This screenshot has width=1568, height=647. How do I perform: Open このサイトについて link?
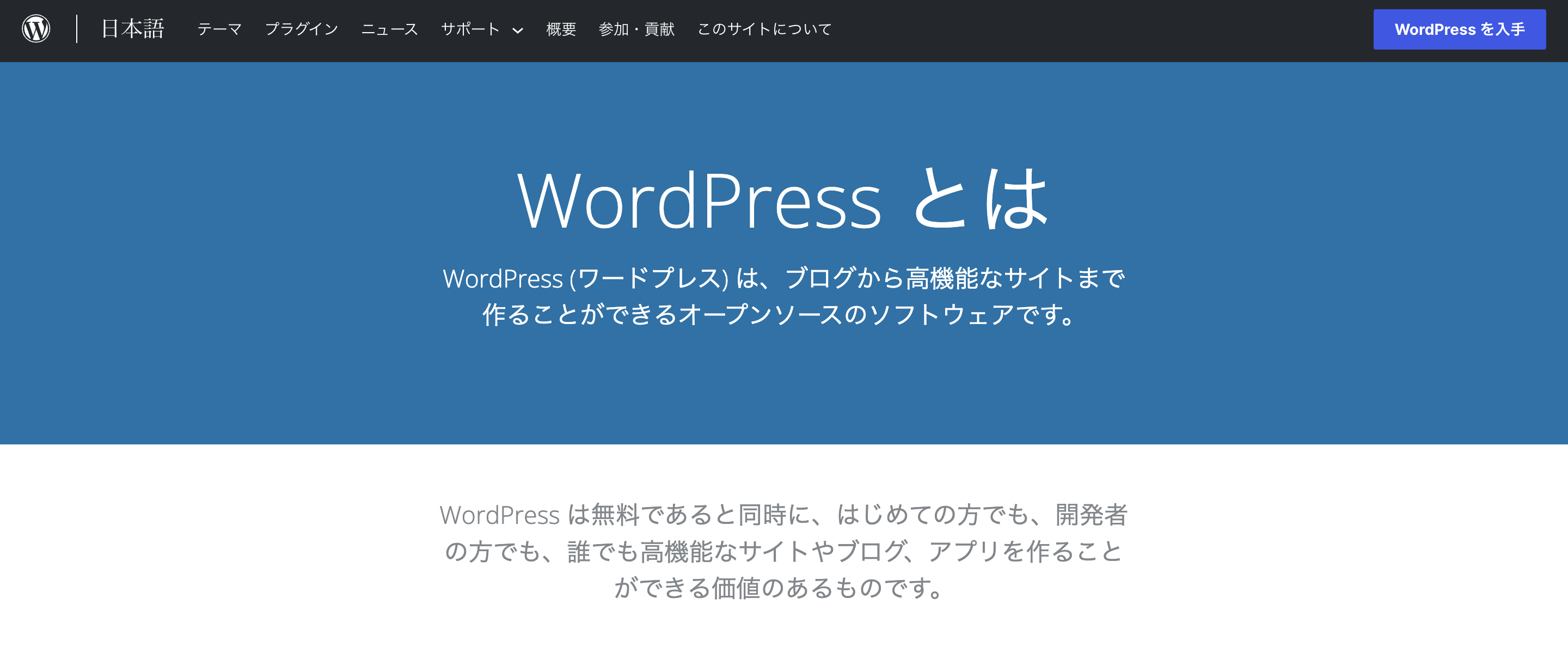click(764, 29)
